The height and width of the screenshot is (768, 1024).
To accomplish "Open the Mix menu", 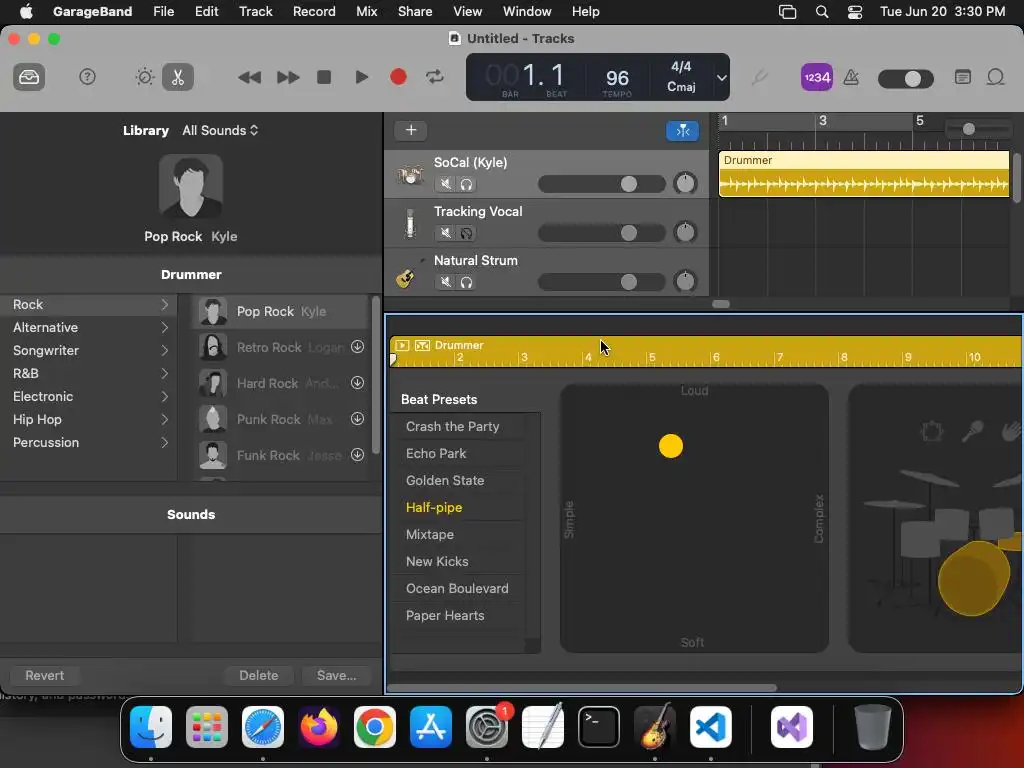I will click(x=366, y=11).
